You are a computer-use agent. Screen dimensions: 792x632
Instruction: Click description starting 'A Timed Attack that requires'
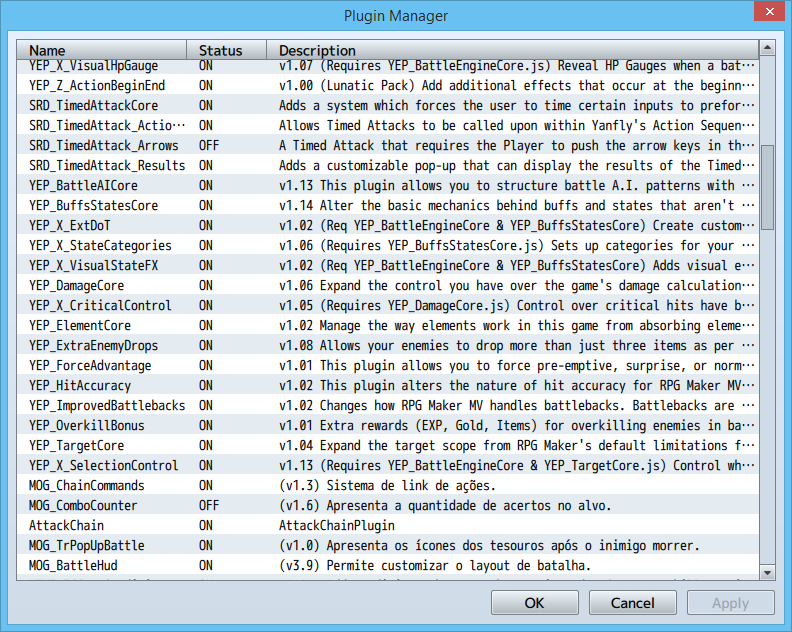pos(516,145)
